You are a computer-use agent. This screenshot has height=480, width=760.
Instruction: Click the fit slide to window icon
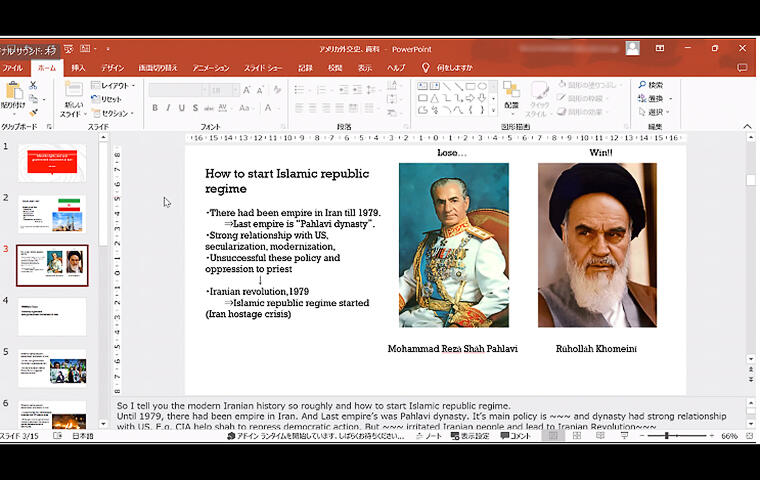click(x=750, y=436)
